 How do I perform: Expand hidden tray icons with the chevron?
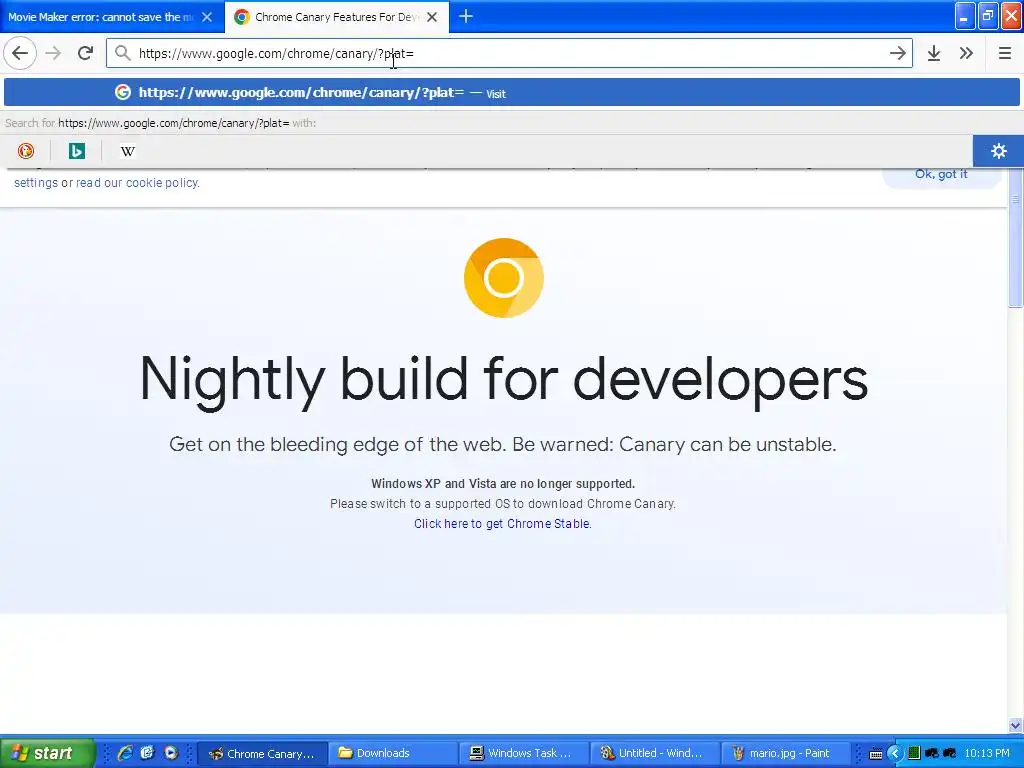coord(895,754)
